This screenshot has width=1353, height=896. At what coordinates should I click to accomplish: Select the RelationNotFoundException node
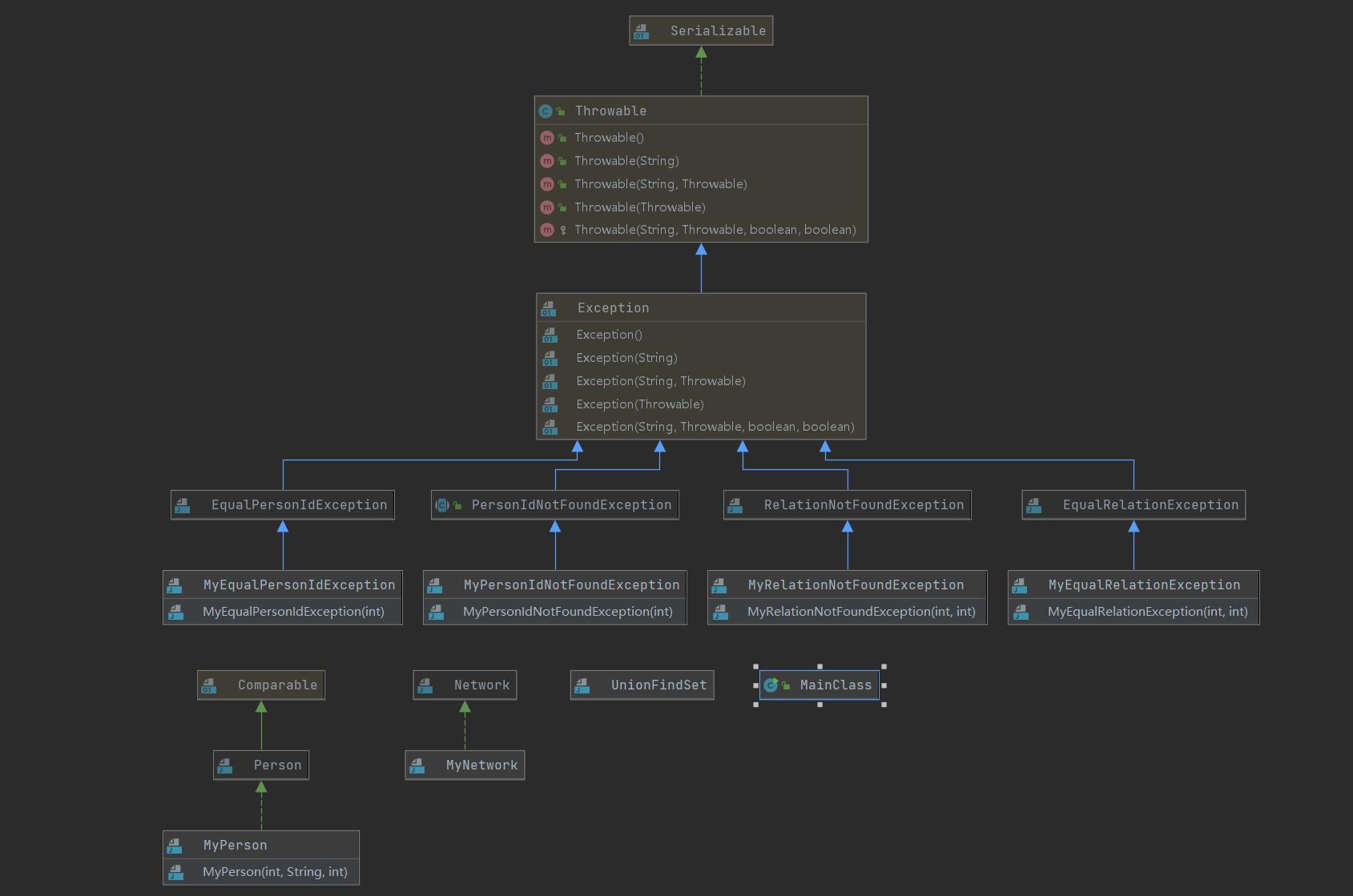pos(848,505)
